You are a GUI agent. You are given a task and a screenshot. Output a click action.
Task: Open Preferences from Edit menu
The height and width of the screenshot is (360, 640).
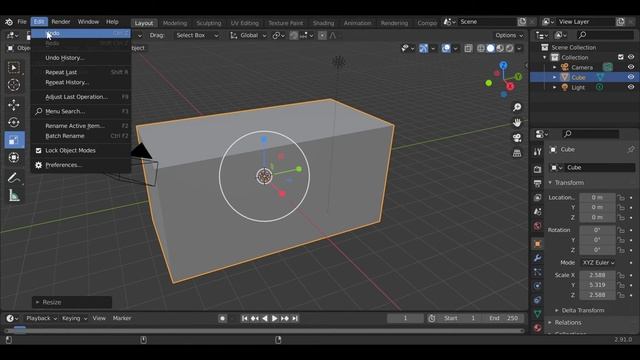click(81, 165)
